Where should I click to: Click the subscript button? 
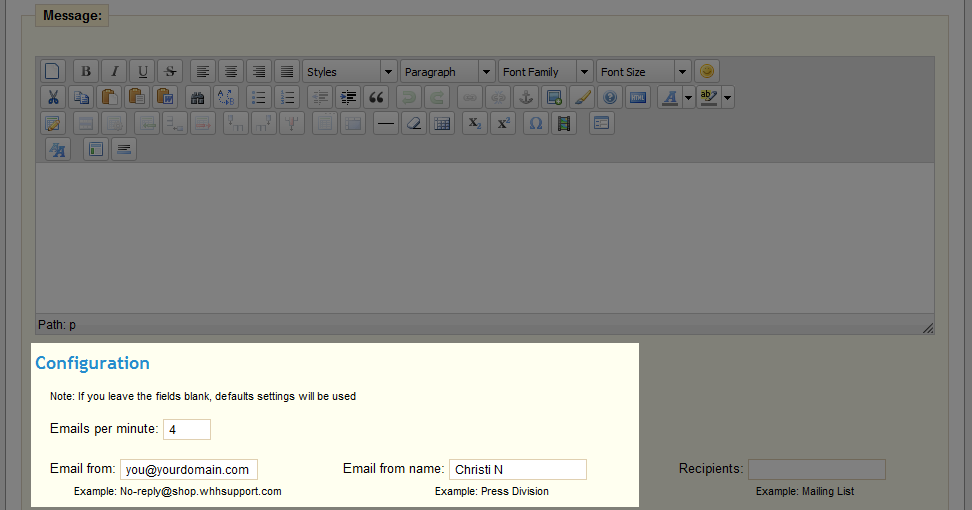pyautogui.click(x=476, y=123)
